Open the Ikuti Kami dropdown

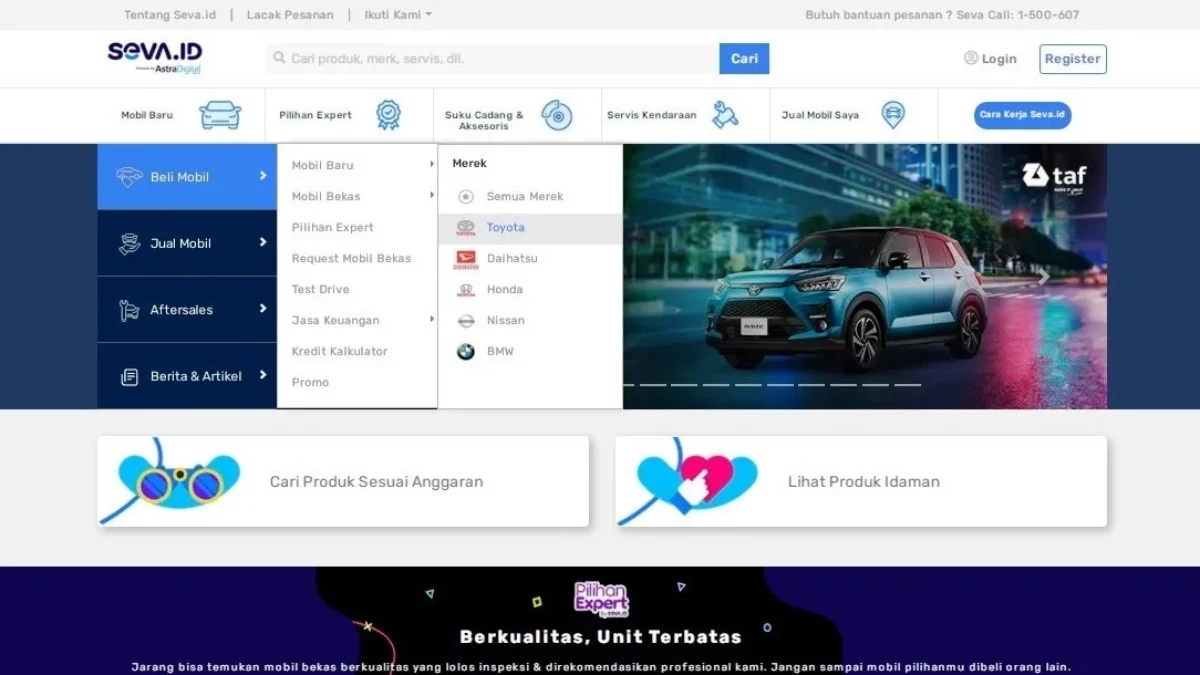click(x=398, y=15)
